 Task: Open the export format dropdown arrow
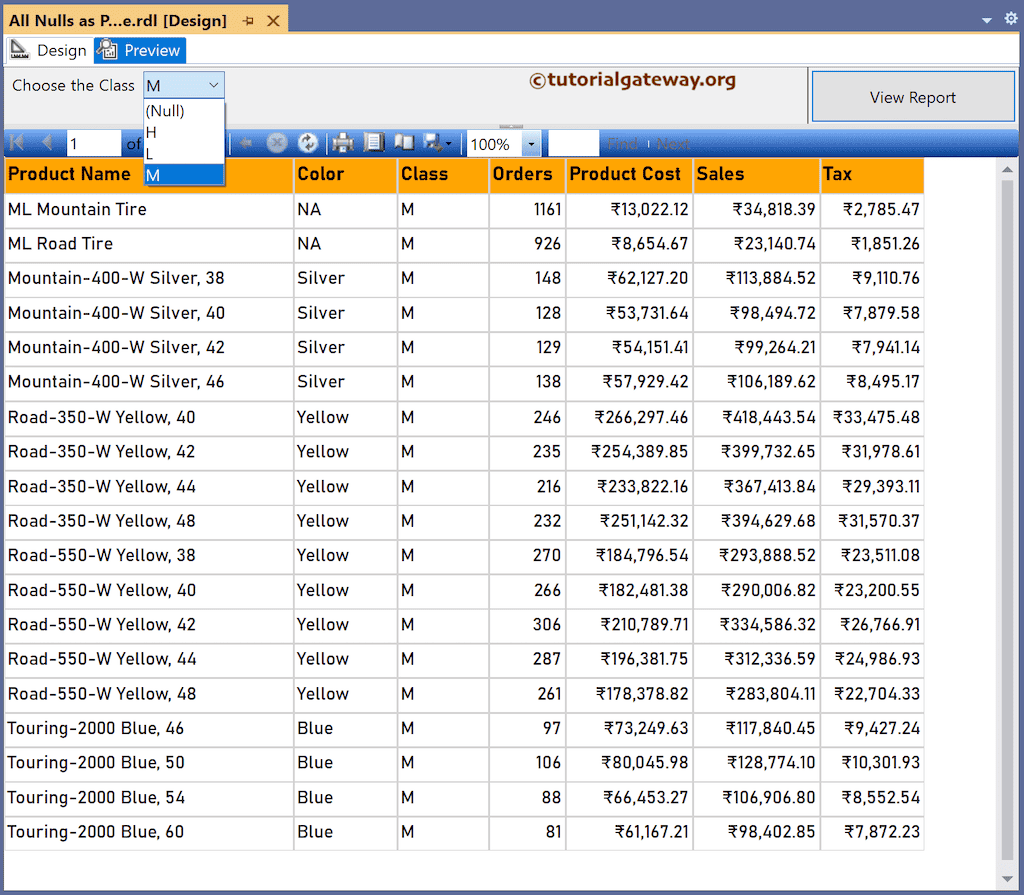point(447,142)
